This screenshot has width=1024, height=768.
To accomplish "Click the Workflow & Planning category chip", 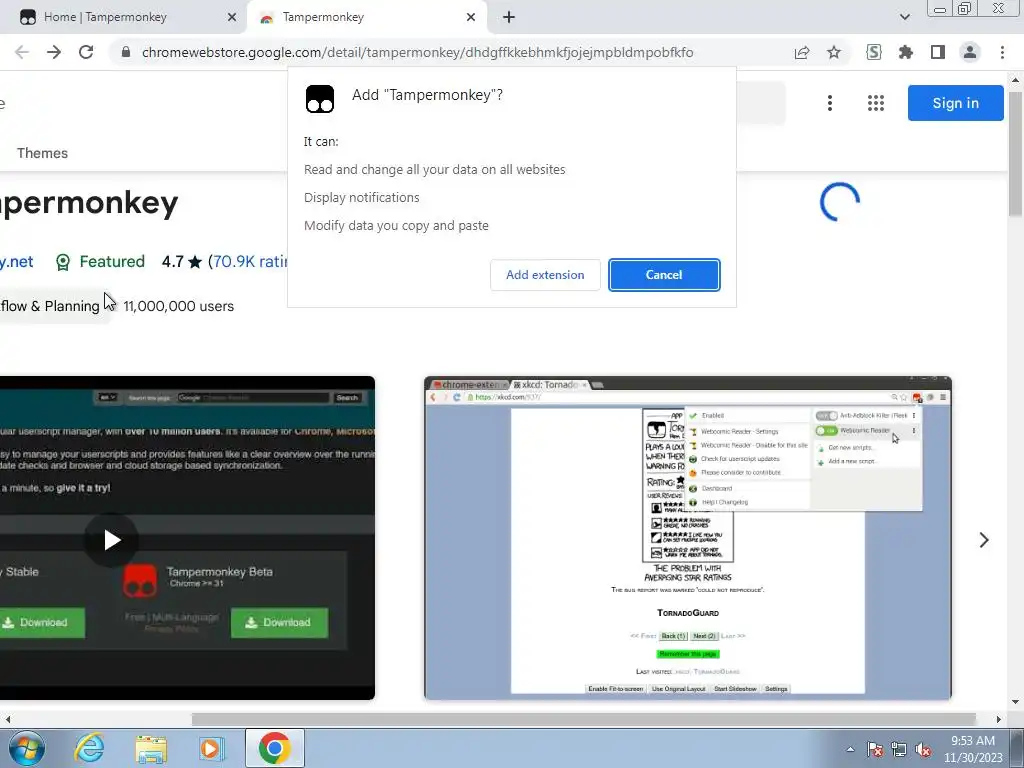I will pyautogui.click(x=54, y=306).
